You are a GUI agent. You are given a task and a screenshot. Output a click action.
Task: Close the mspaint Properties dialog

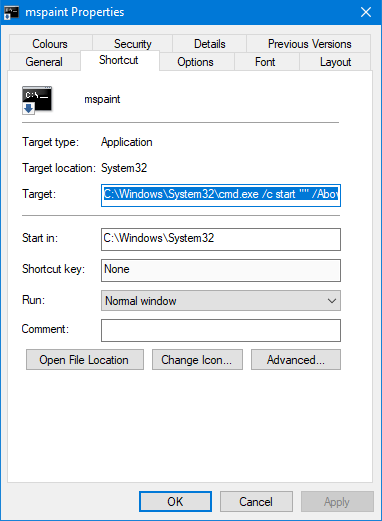pos(366,12)
